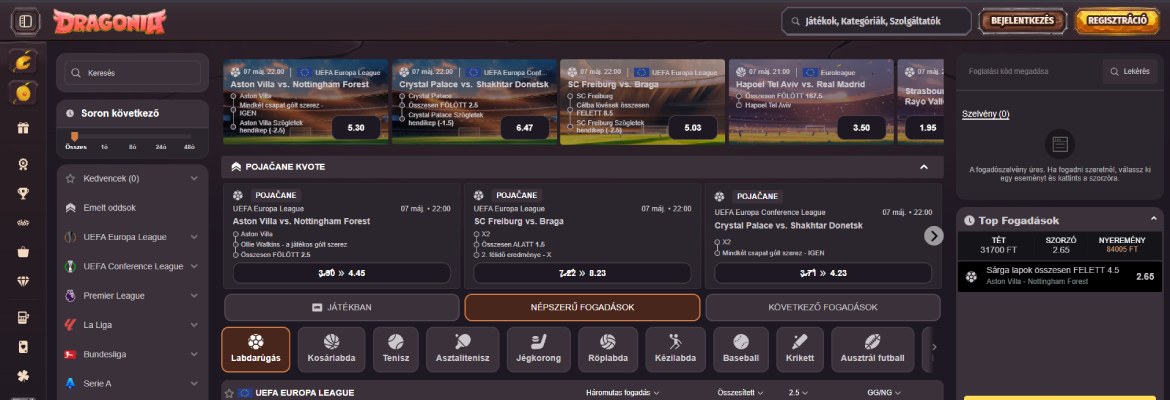Collapse the POJAČANE KVOTE section
This screenshot has width=1170, height=400.
tap(924, 167)
